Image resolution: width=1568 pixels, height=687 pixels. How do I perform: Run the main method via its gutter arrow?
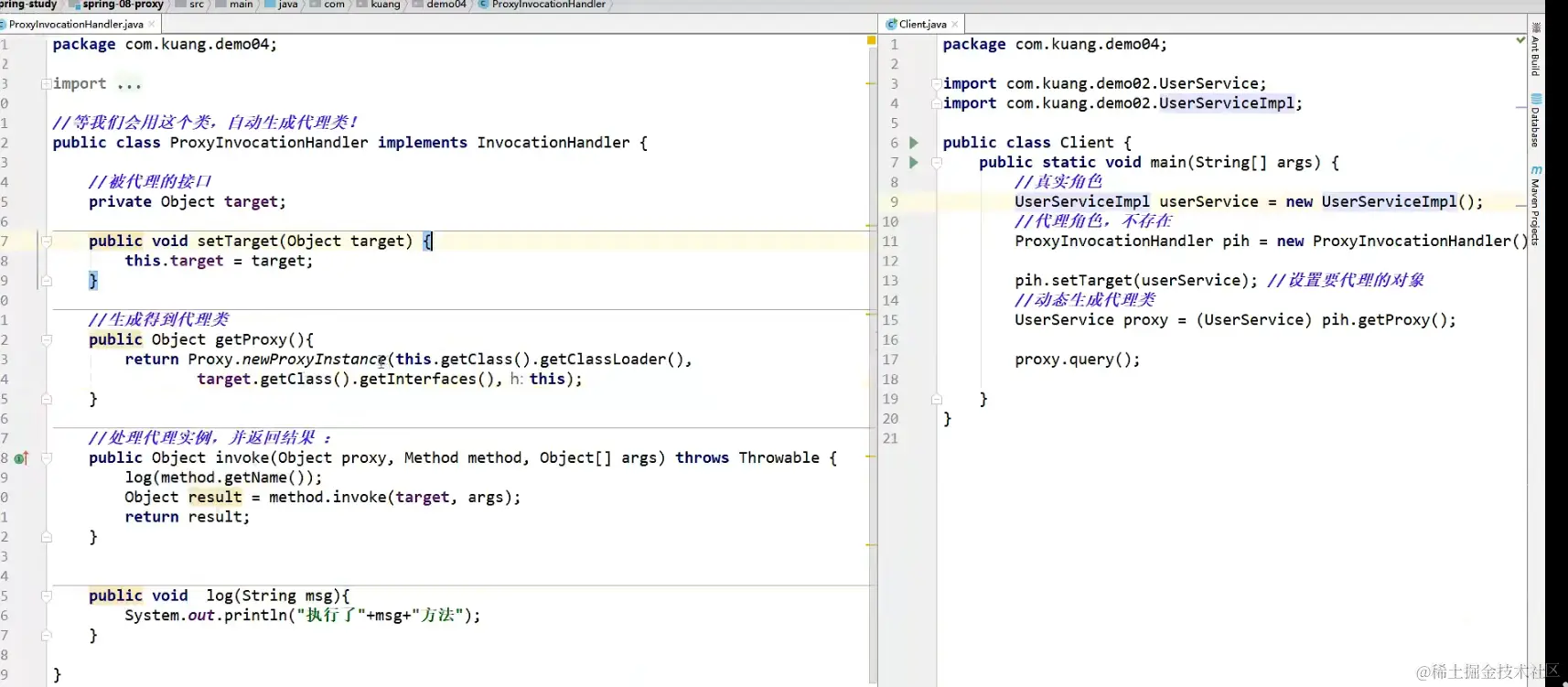tap(913, 163)
